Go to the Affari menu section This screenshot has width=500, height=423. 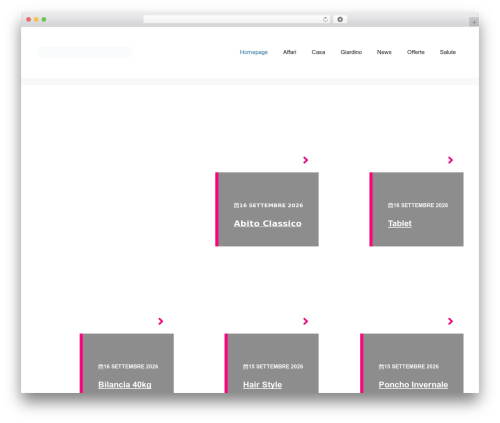289,52
